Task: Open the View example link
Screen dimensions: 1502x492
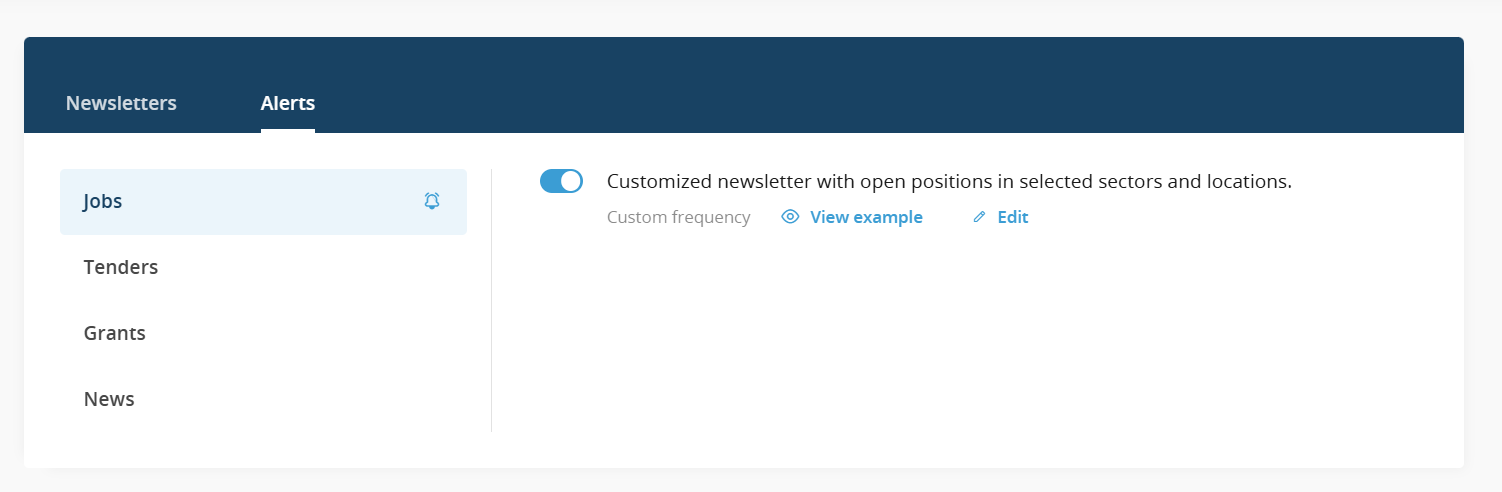Action: (x=866, y=217)
